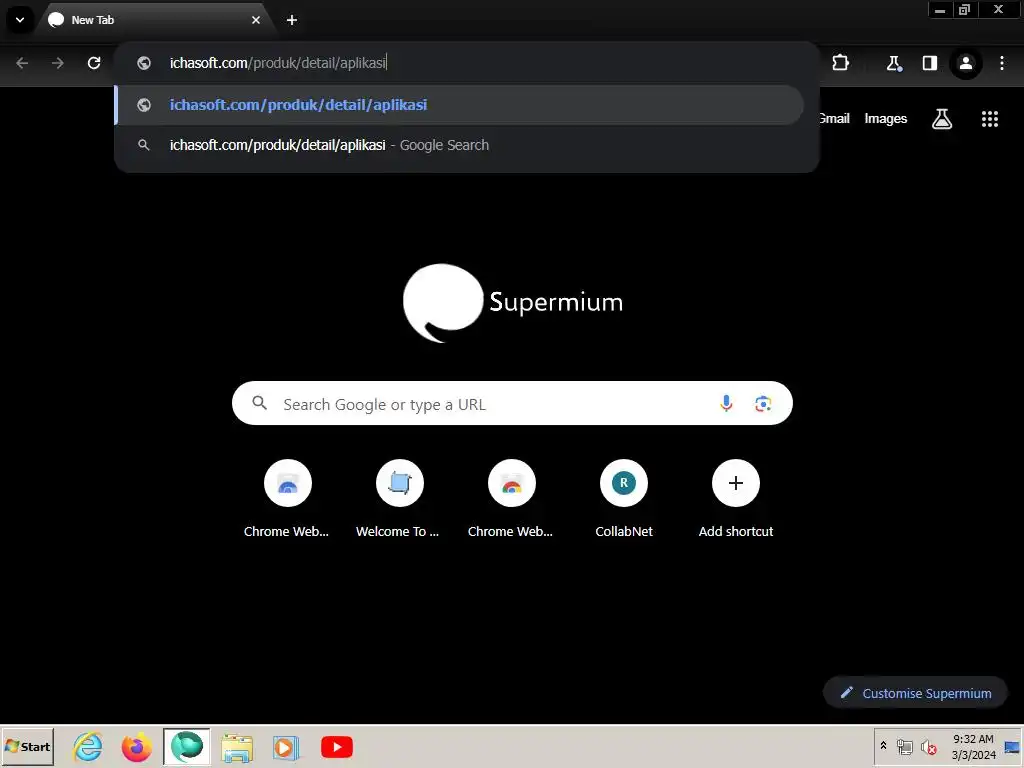1024x768 pixels.
Task: Open YouTube icon in taskbar
Action: click(x=337, y=747)
